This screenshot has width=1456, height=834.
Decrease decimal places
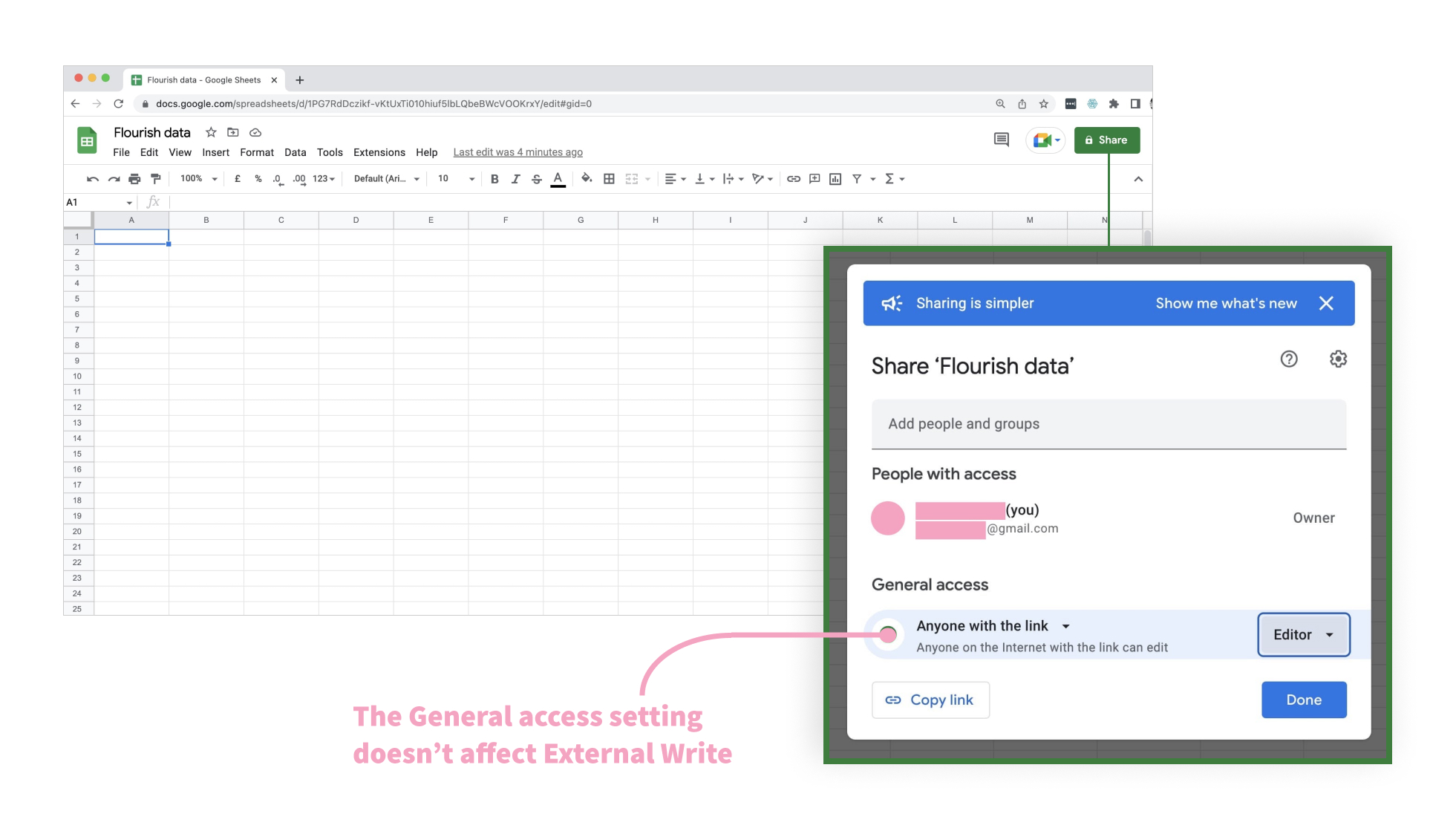point(278,179)
